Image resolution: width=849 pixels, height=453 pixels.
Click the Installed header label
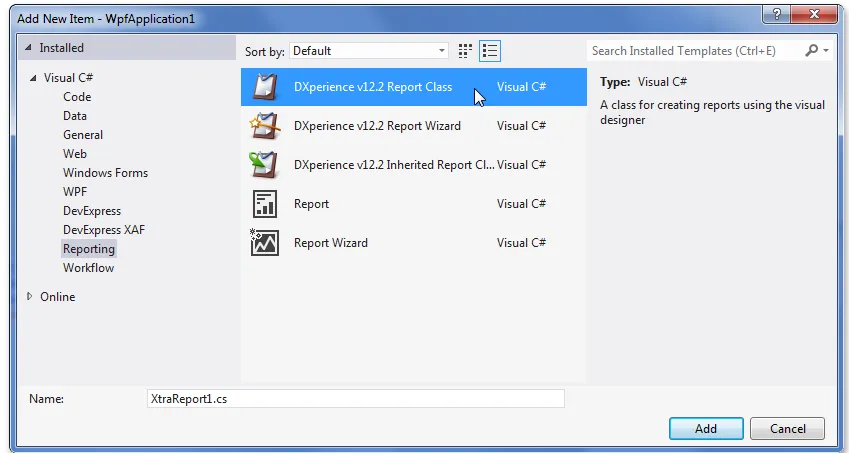pos(61,48)
